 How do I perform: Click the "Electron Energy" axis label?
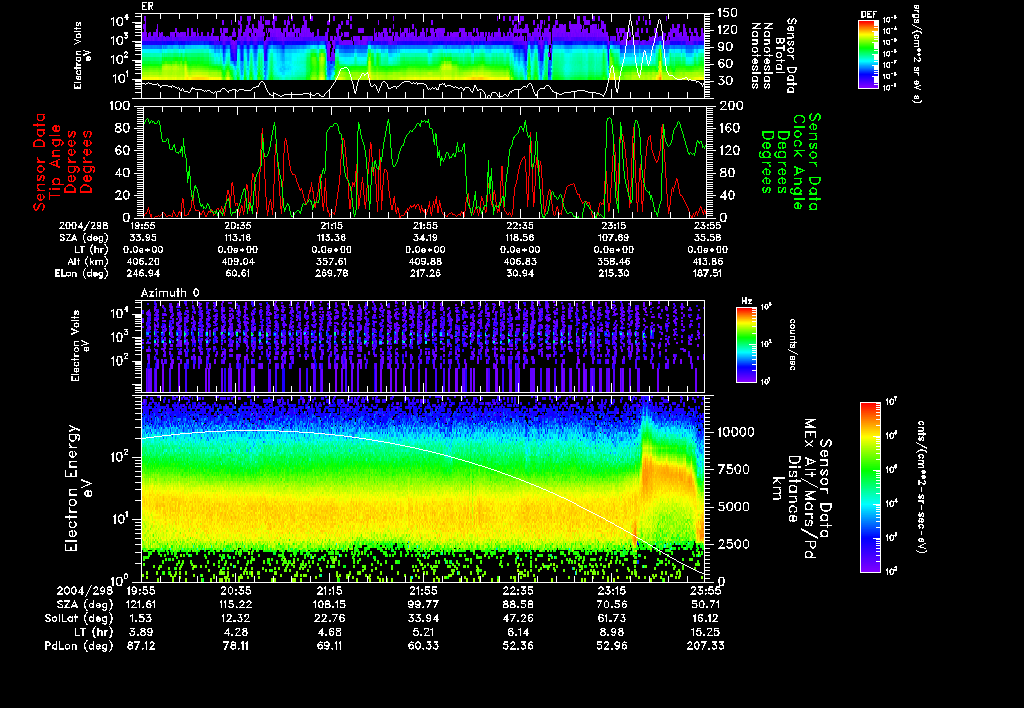pyautogui.click(x=72, y=489)
